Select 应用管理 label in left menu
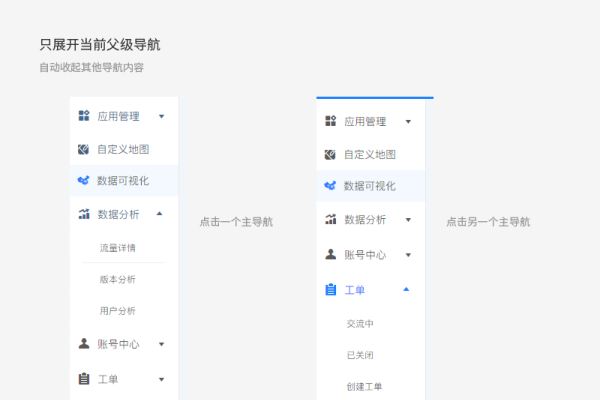 (118, 116)
